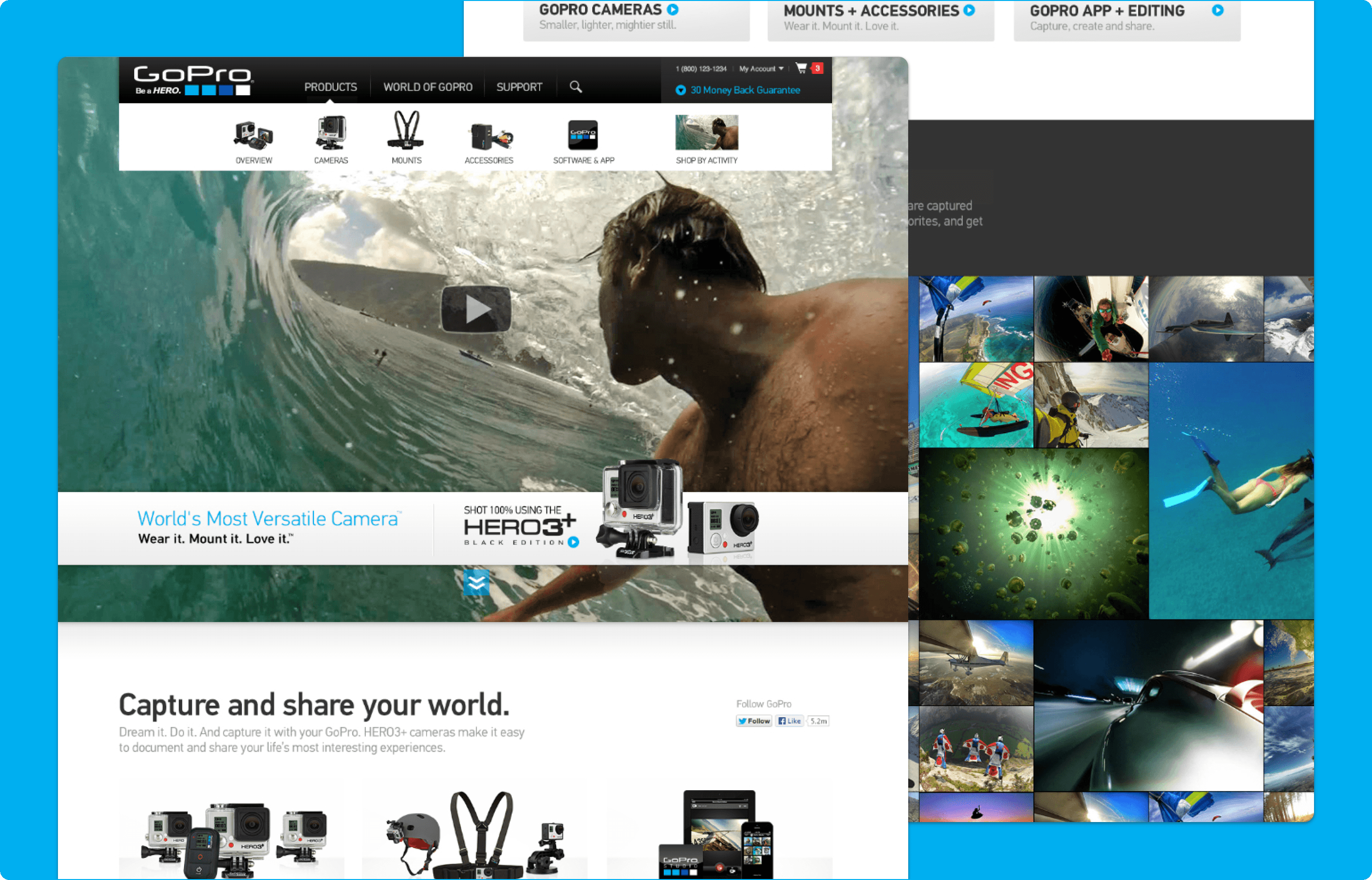Screen dimensions: 1372x880
Task: Click the 30 Money Back Guarantee arrow
Action: pos(680,90)
